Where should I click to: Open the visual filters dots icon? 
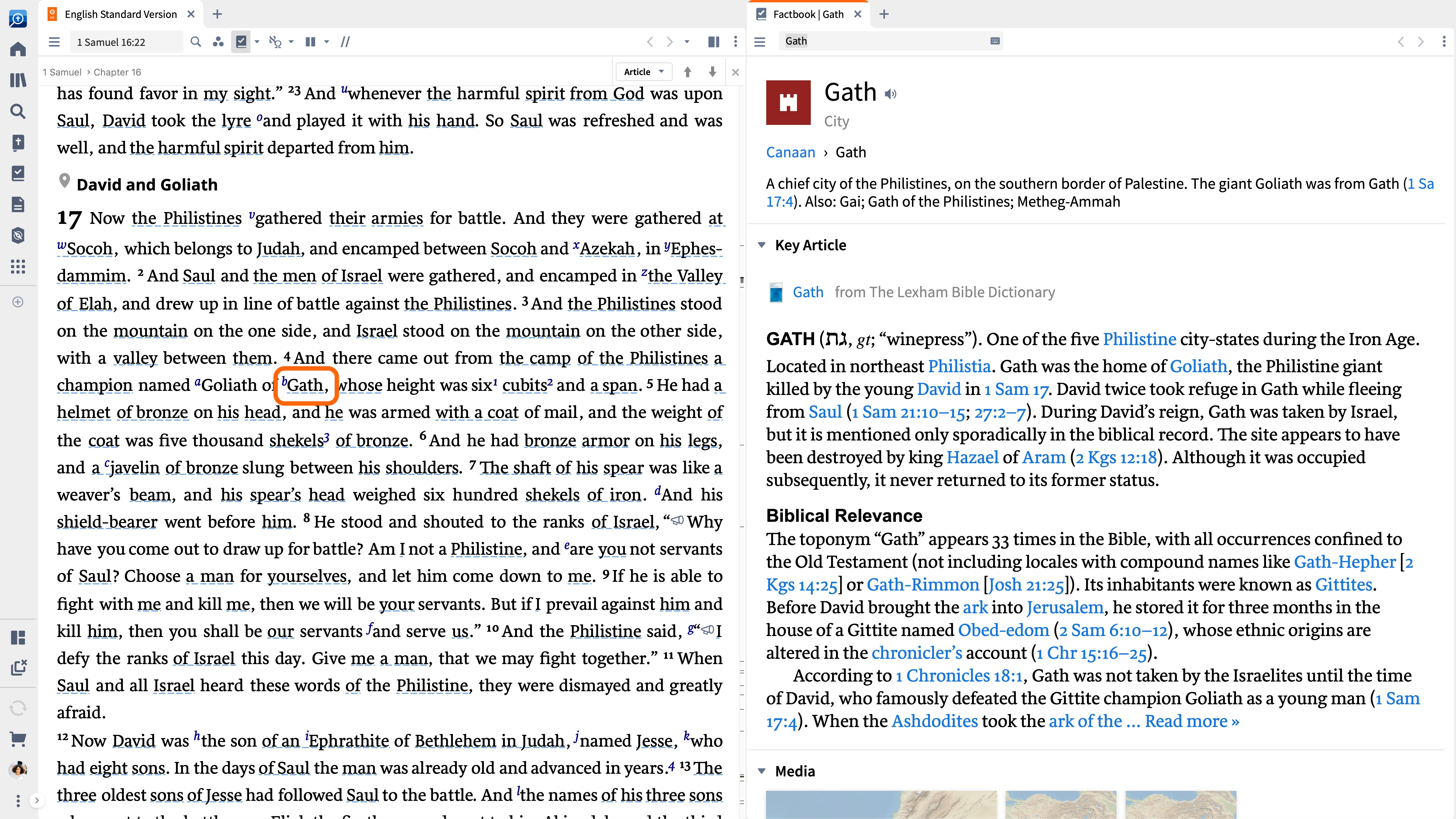pos(218,42)
